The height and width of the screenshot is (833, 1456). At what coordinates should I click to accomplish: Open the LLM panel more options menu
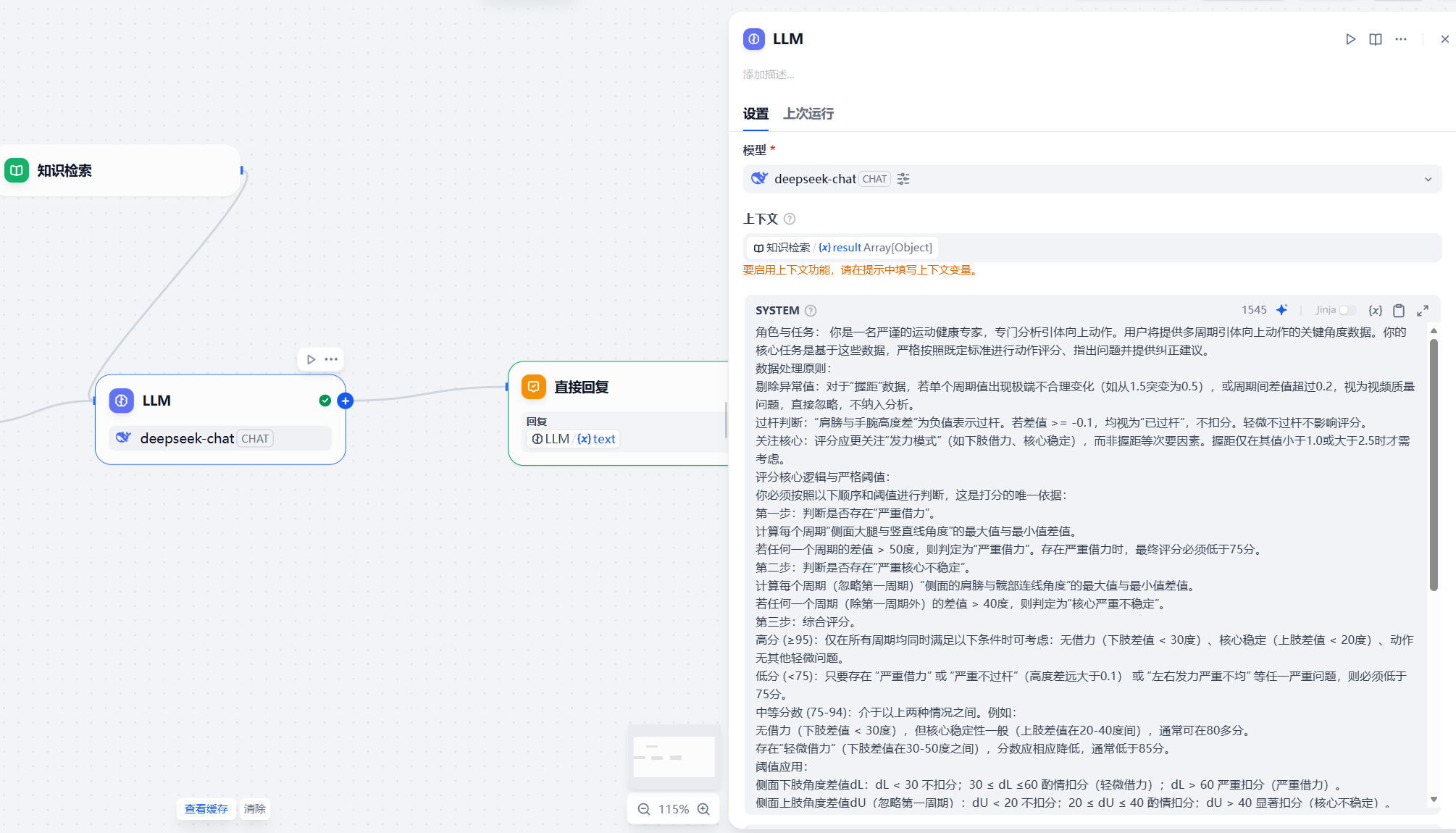click(x=1401, y=39)
